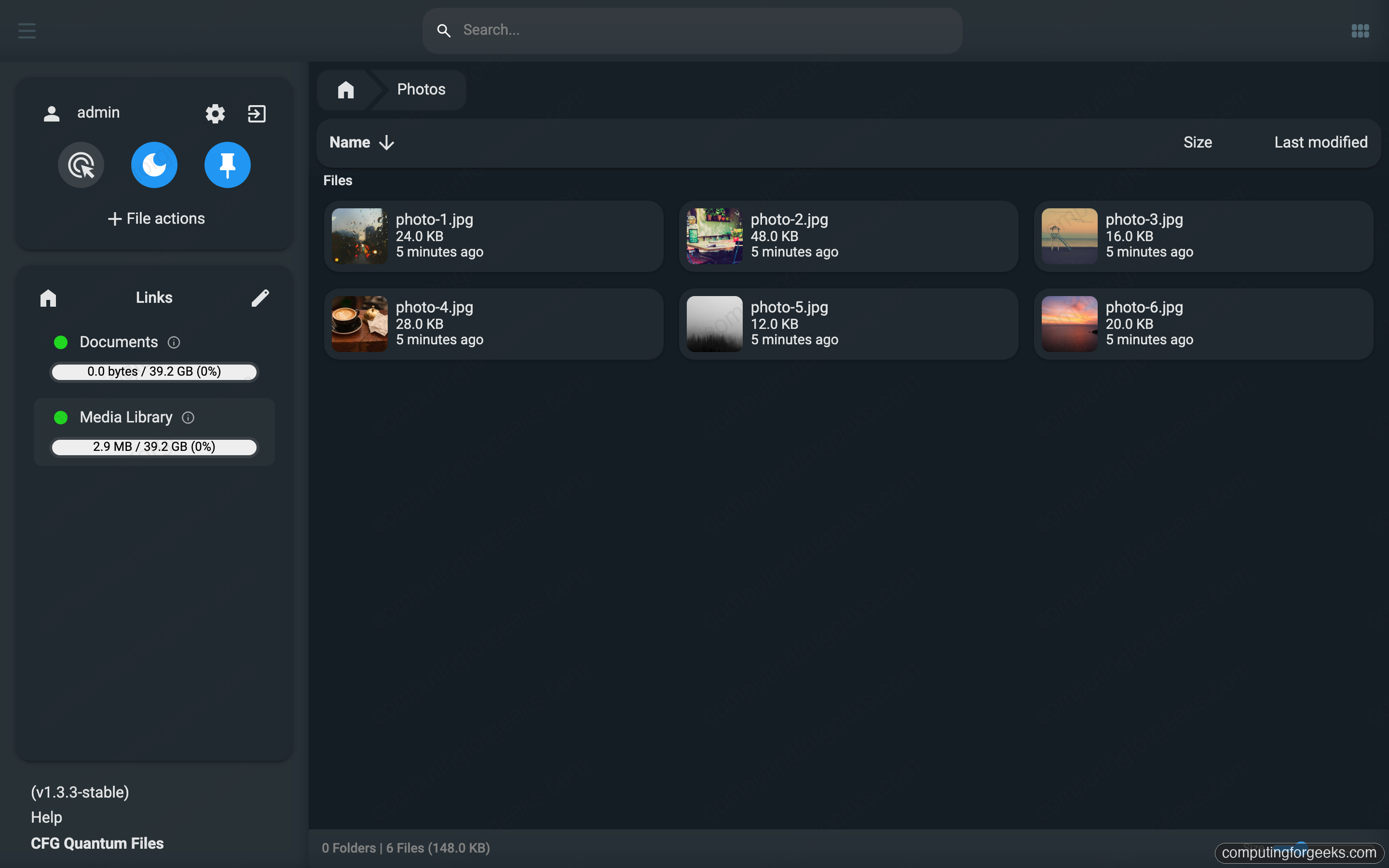This screenshot has width=1389, height=868.
Task: Open photo-1.jpg thumbnail
Action: tap(359, 236)
